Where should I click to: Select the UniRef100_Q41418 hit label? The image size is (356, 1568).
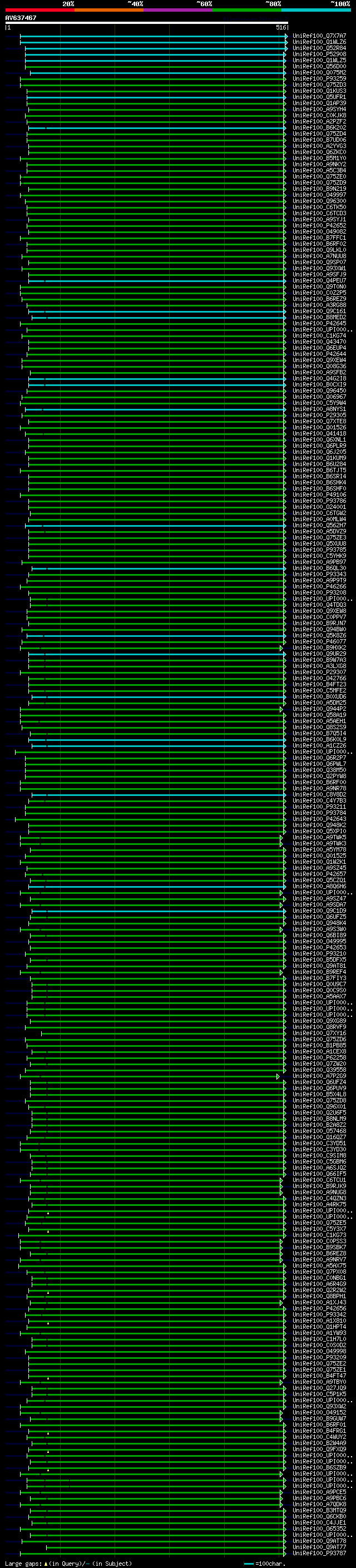(319, 433)
